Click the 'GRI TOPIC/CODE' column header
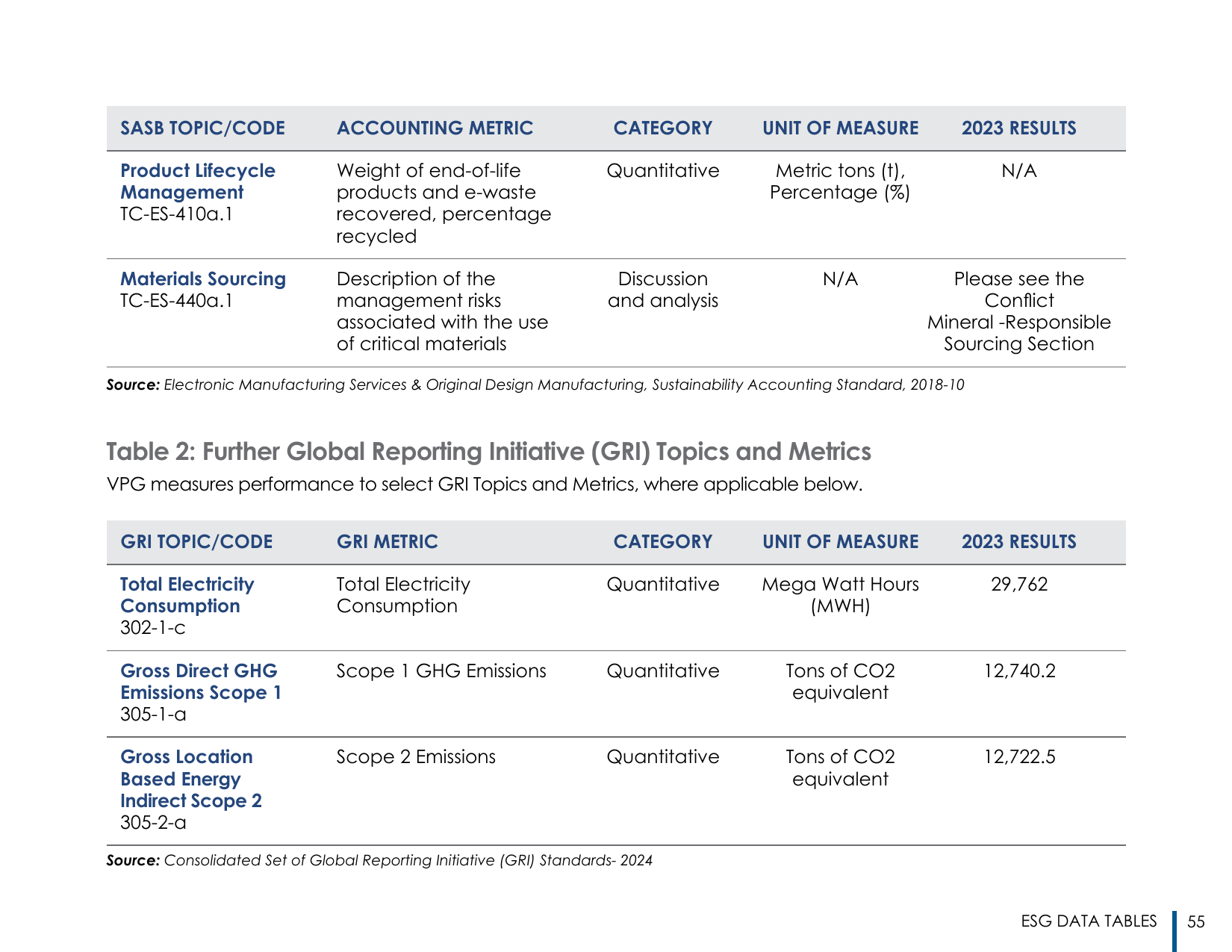This screenshot has width=1232, height=952. coord(196,542)
